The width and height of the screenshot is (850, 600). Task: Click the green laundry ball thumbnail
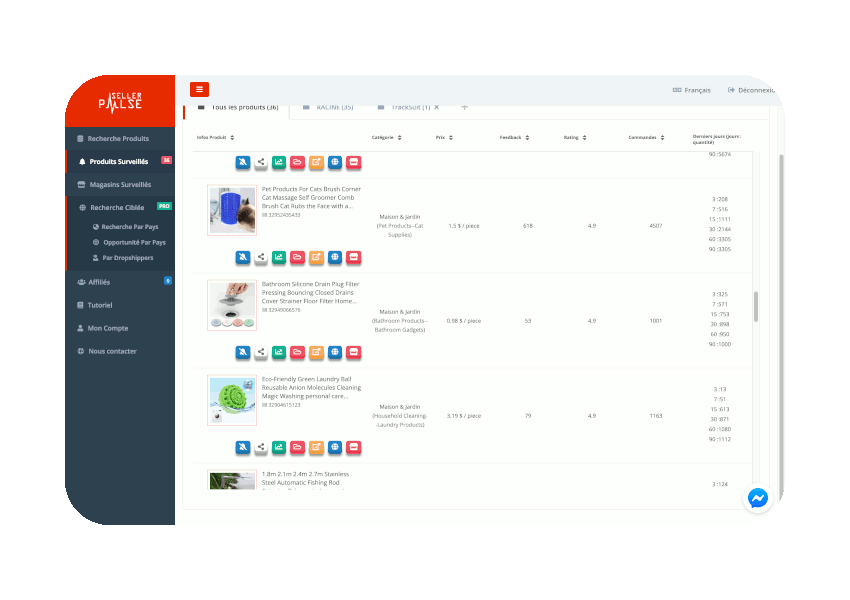pyautogui.click(x=232, y=401)
